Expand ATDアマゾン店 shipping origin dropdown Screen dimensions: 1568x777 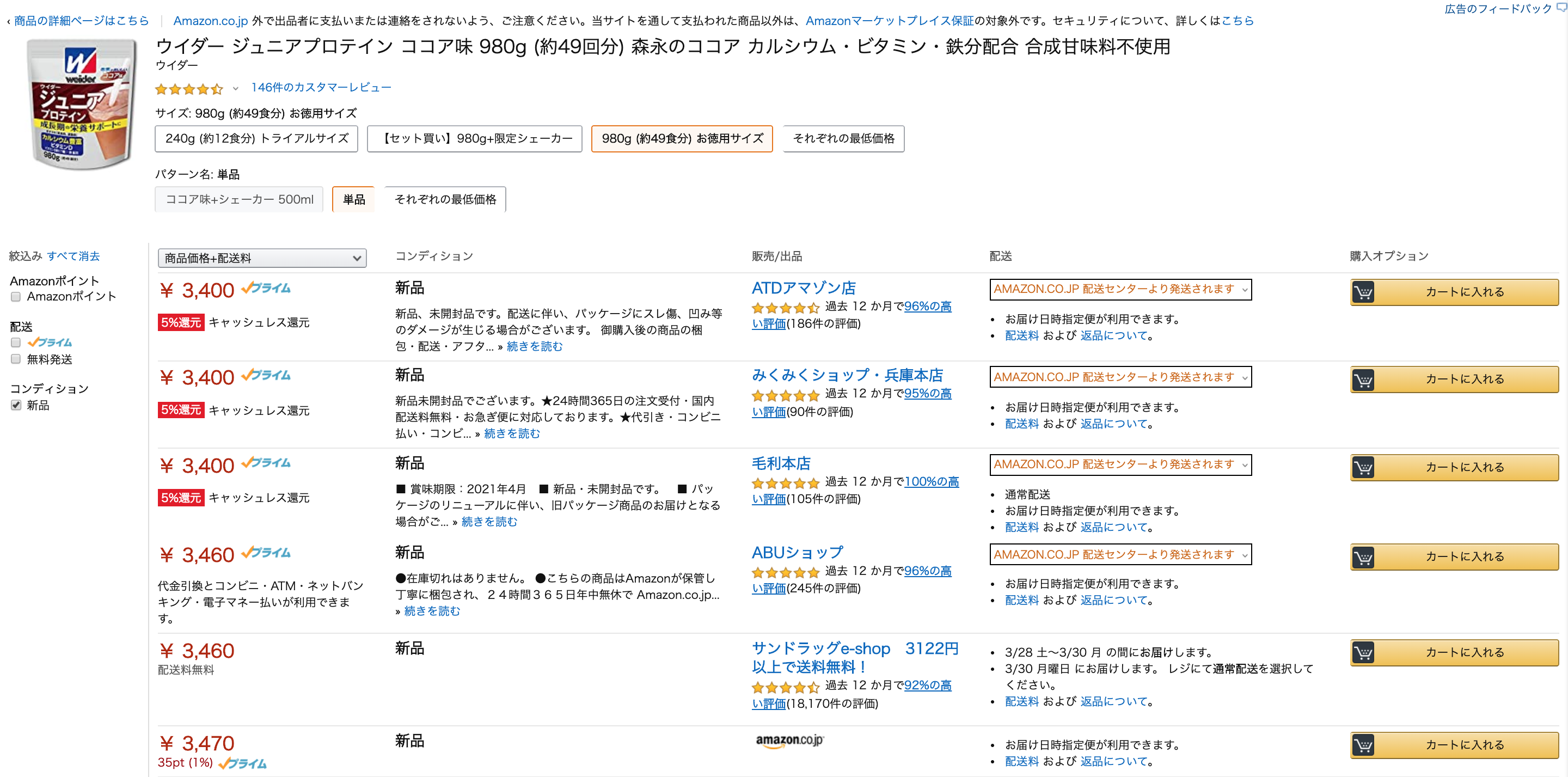pyautogui.click(x=1120, y=290)
